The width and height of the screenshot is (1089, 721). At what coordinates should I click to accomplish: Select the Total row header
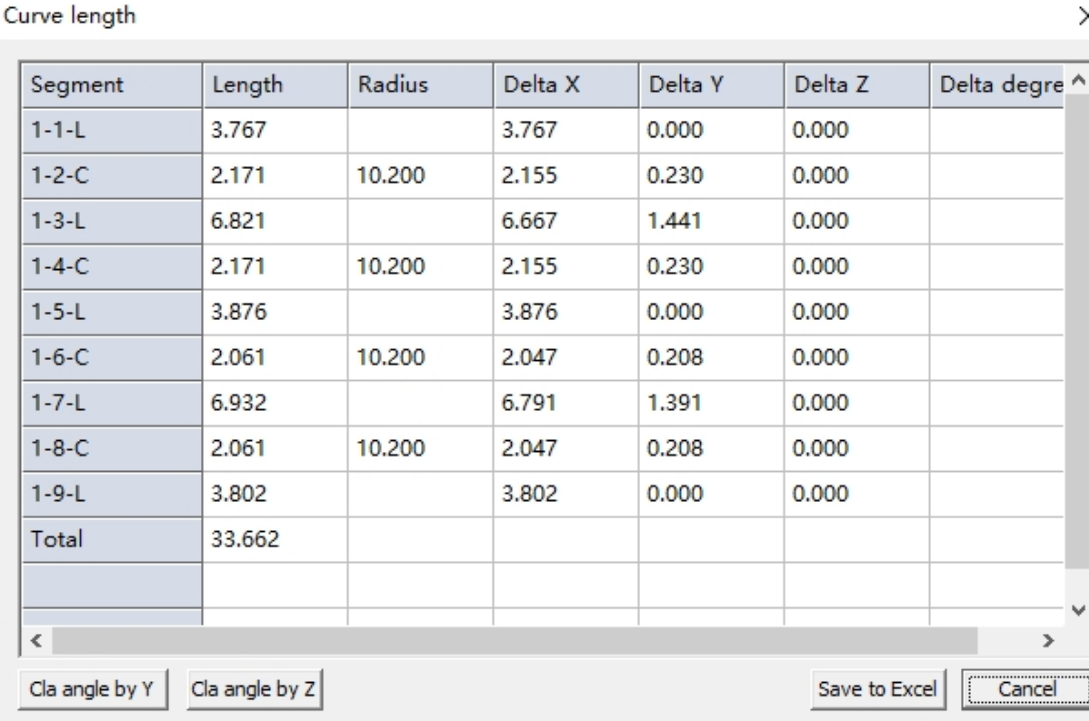111,541
